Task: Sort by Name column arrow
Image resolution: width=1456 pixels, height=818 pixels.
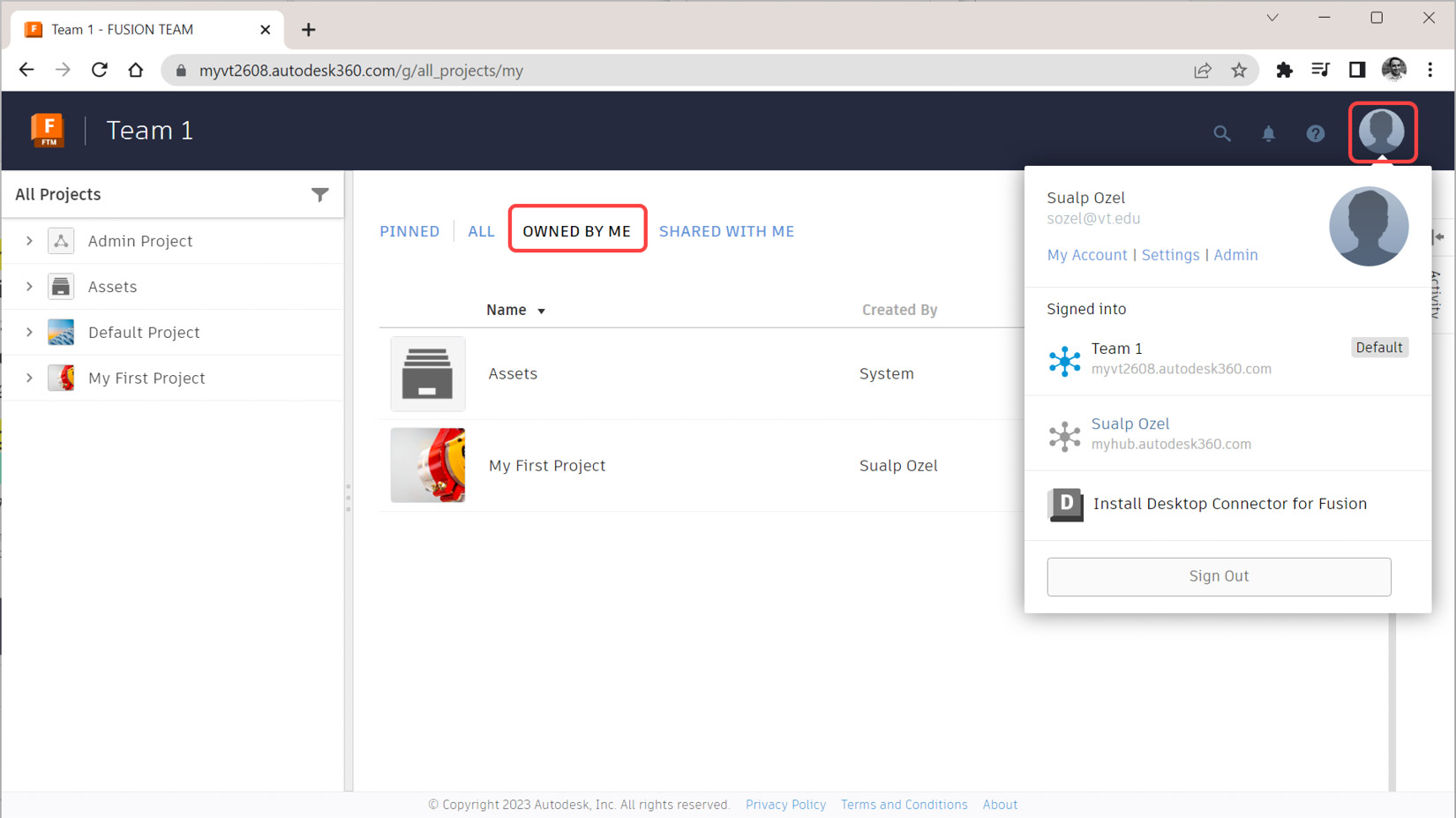Action: click(541, 311)
